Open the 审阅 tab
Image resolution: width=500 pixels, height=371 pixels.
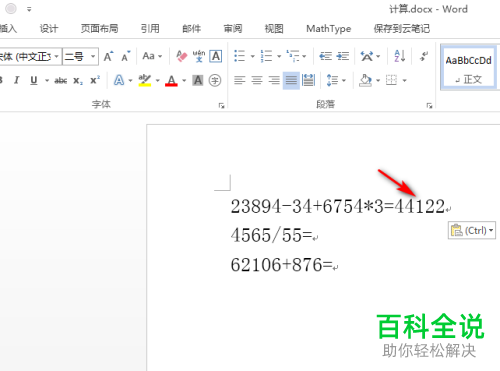coord(233,29)
